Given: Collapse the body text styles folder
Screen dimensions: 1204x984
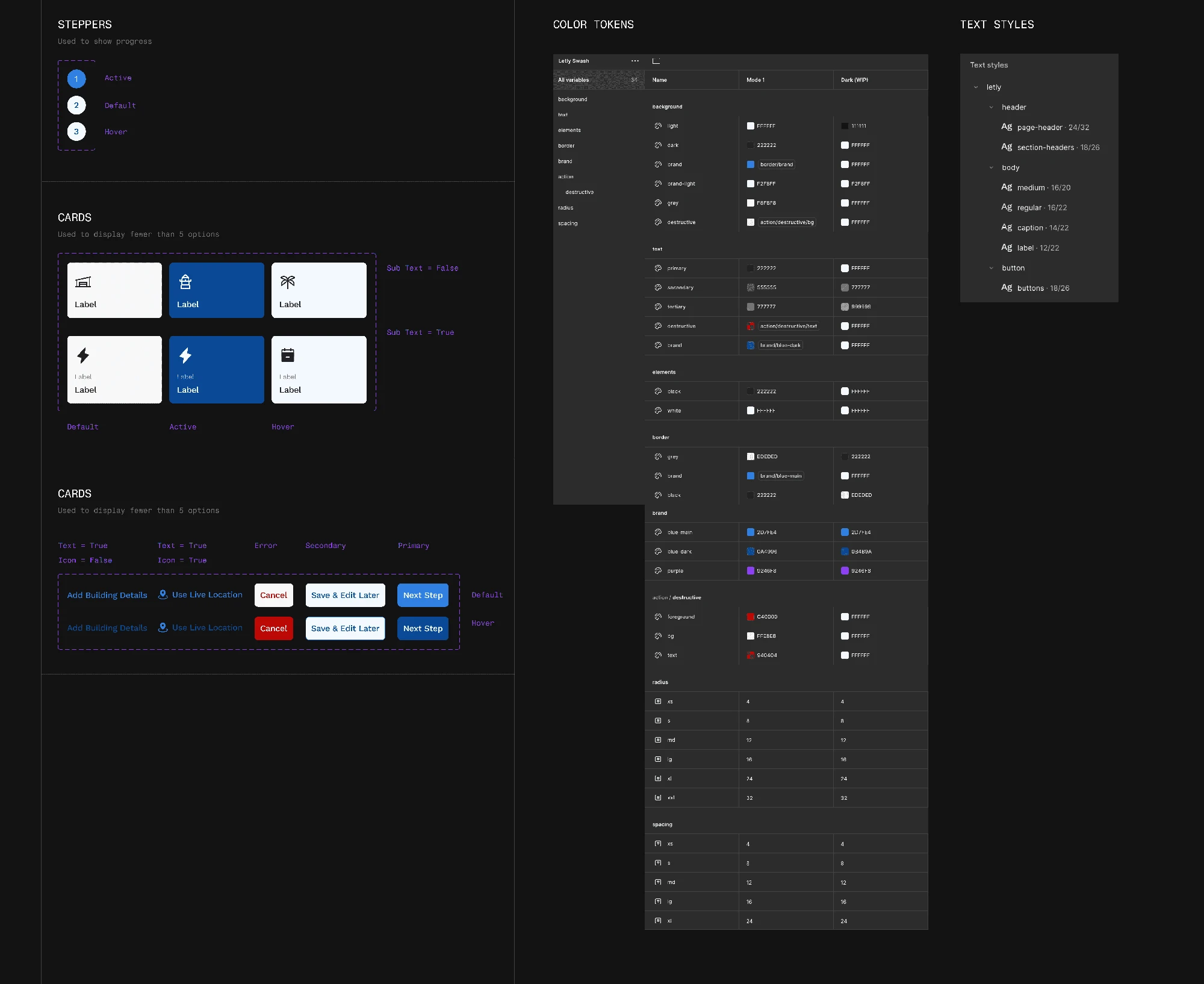Looking at the screenshot, I should point(991,167).
